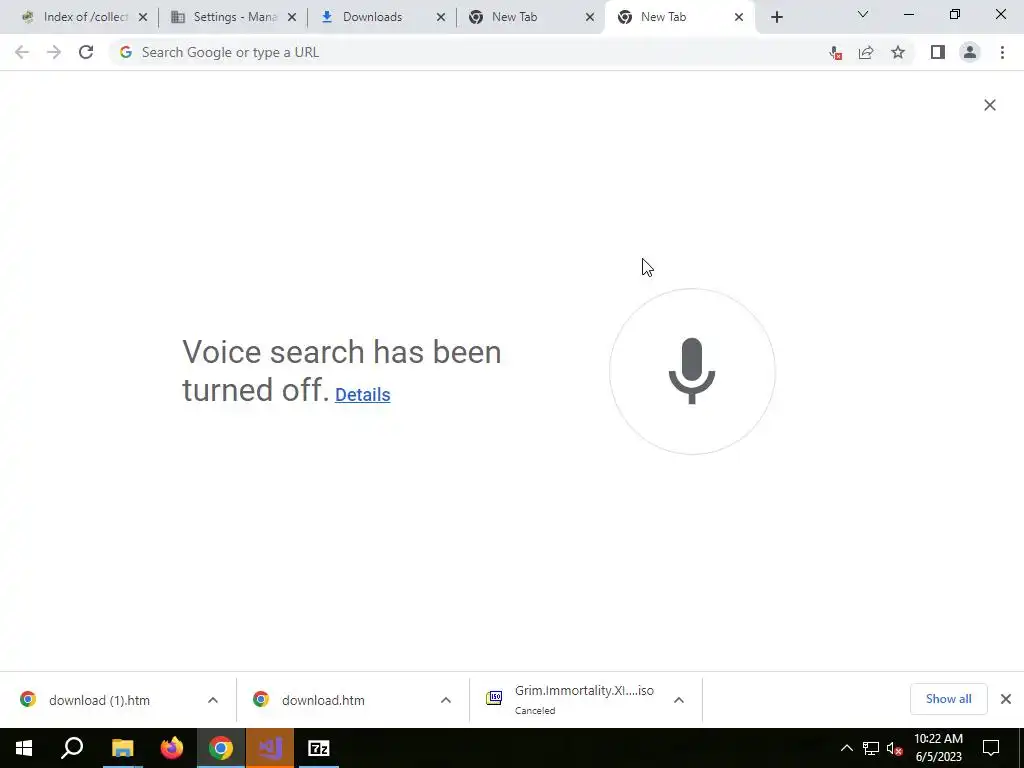Screen dimensions: 1024x768
Task: Open the Details link
Action: click(x=362, y=394)
